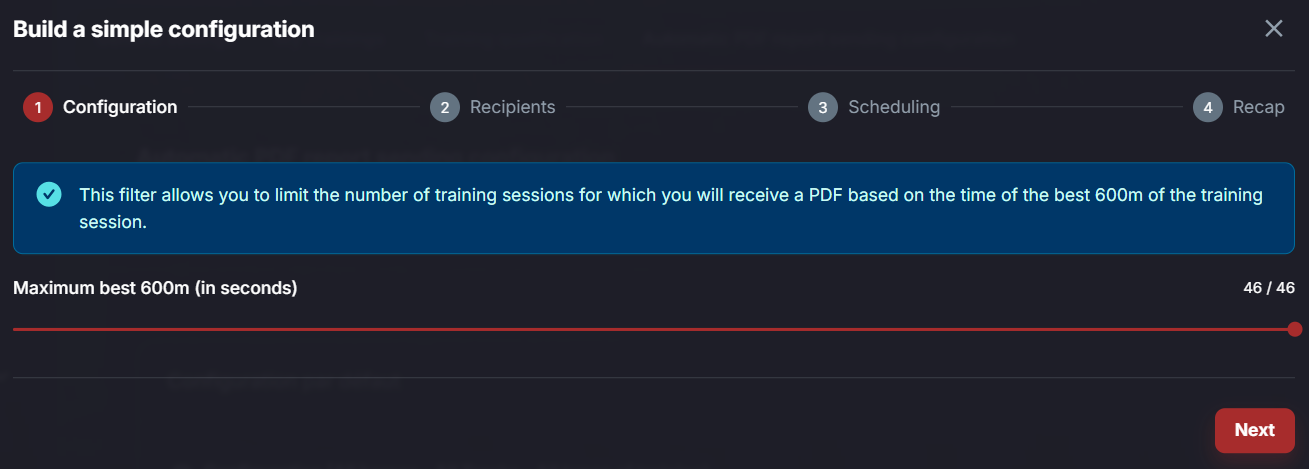
Task: Go to the Configuration step label
Action: [x=120, y=107]
